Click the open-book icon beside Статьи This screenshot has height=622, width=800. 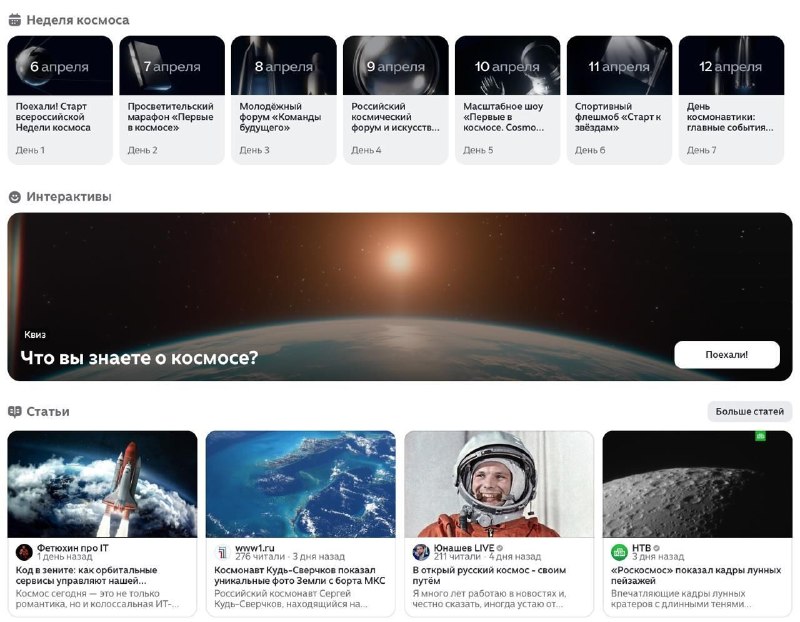pyautogui.click(x=15, y=412)
